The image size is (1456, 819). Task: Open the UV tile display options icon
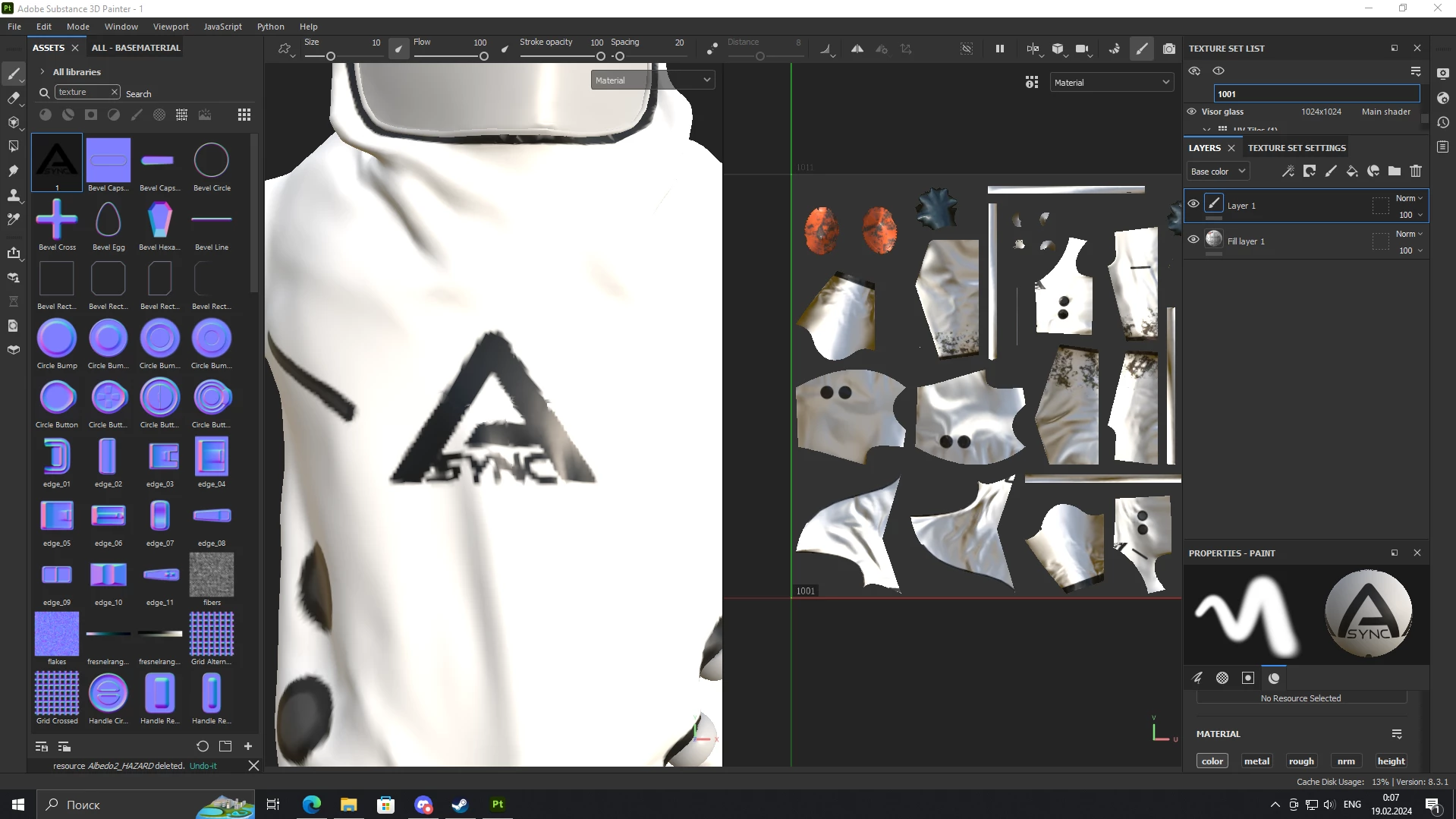(x=1032, y=82)
